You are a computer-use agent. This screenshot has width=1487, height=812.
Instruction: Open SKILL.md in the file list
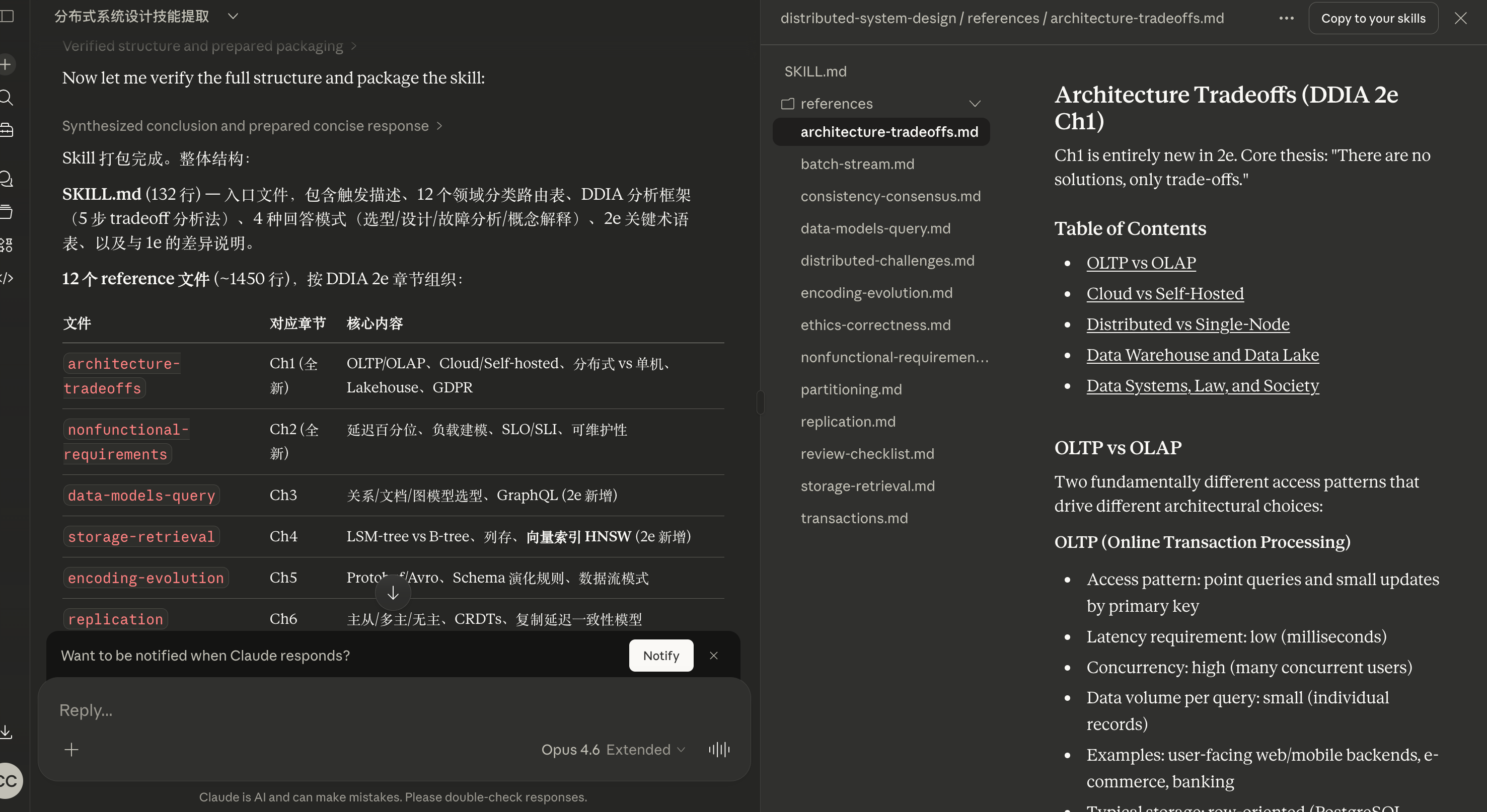[x=815, y=71]
